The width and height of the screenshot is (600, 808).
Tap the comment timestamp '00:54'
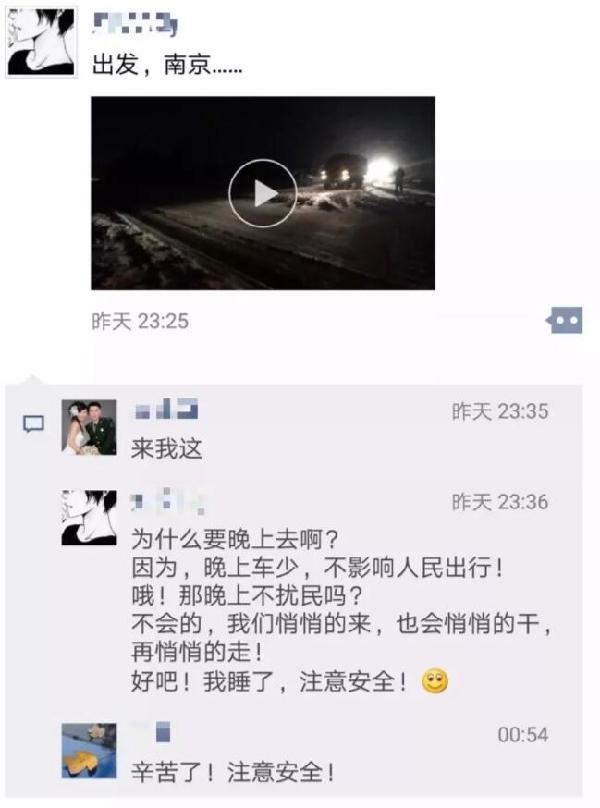(523, 734)
